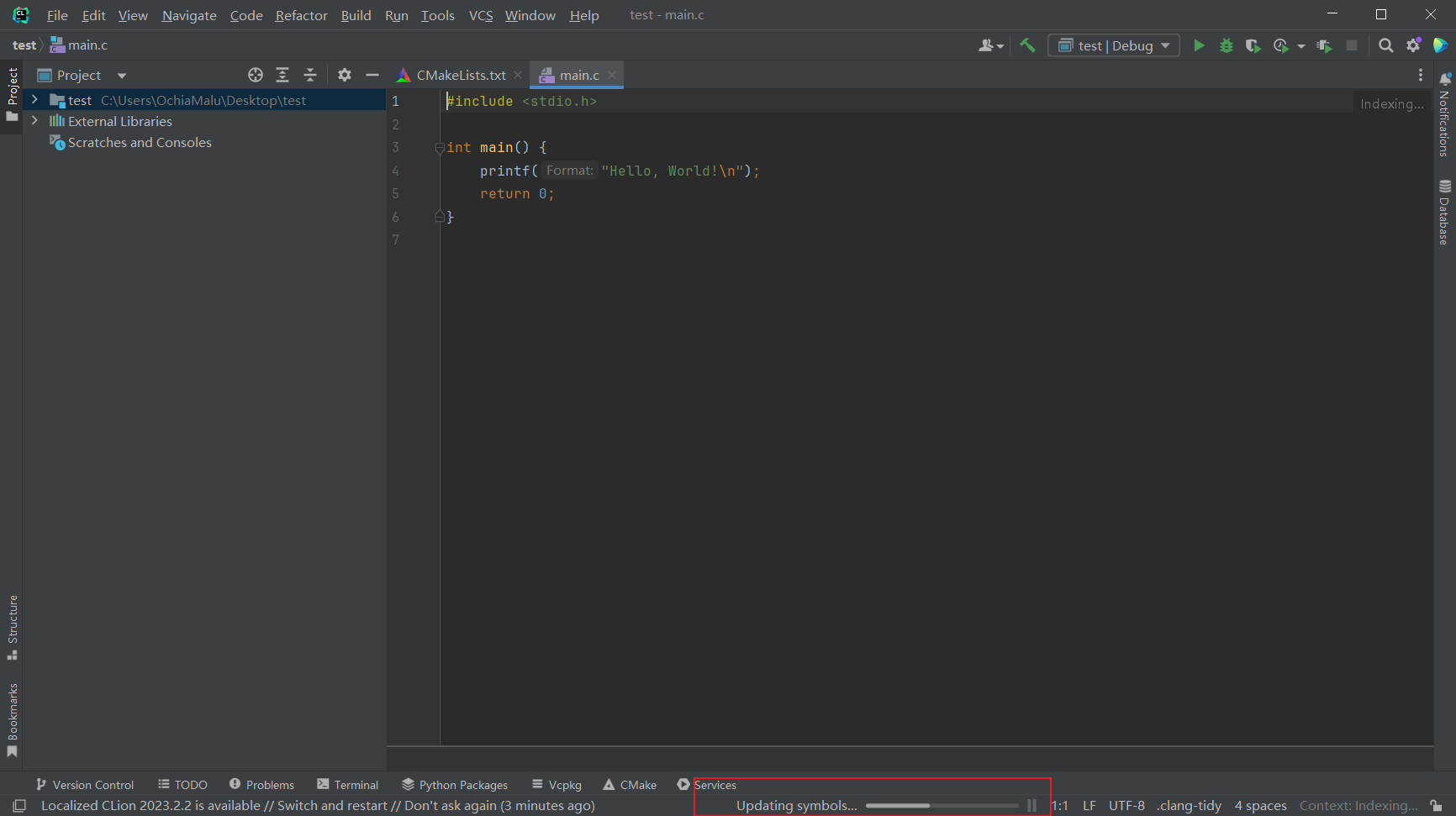
Task: Open the CMake tool window
Action: click(630, 784)
